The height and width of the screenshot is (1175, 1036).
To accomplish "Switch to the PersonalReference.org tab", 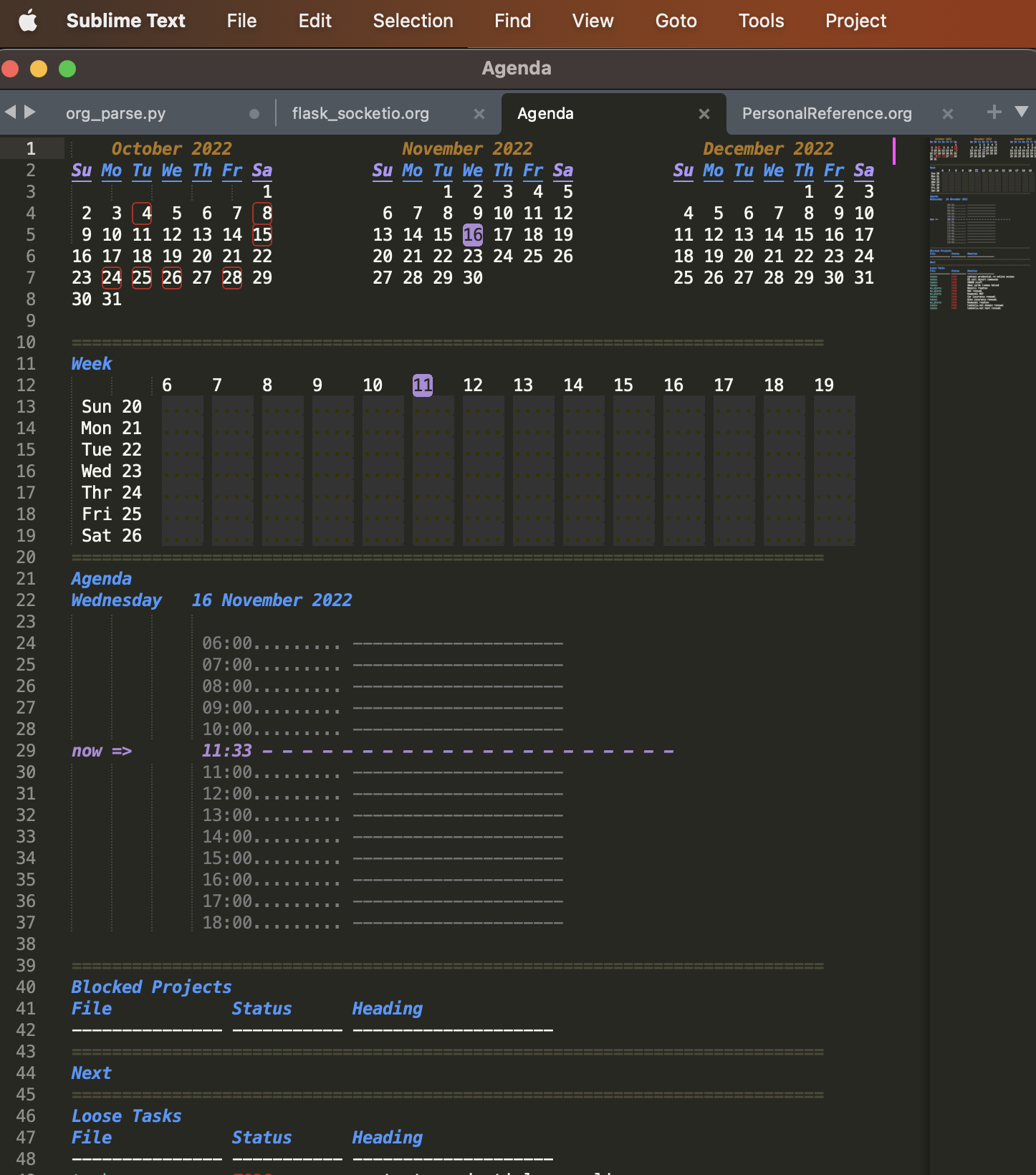I will pyautogui.click(x=827, y=114).
